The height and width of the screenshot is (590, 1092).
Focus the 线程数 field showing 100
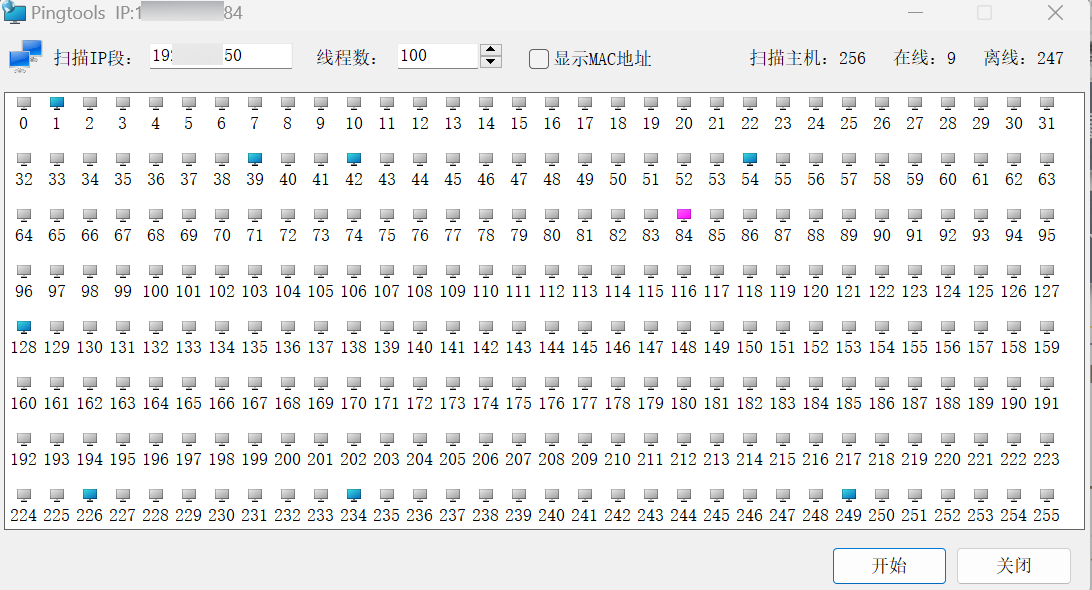[x=436, y=57]
